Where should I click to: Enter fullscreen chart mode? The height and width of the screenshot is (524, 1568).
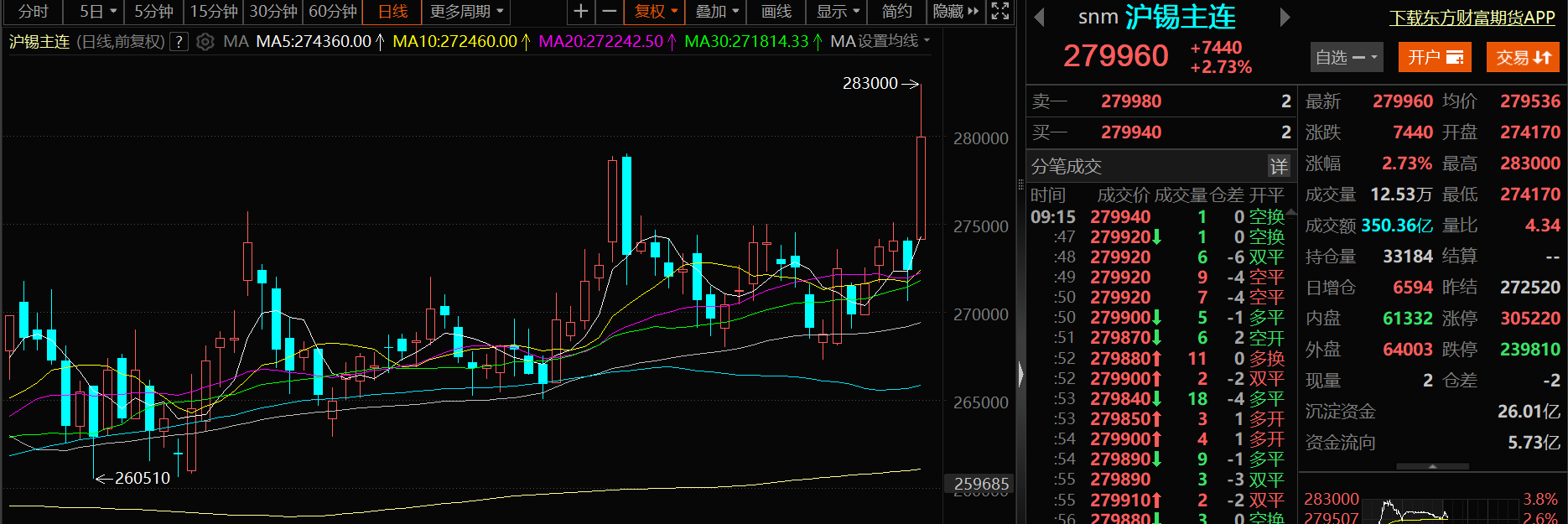tap(999, 11)
